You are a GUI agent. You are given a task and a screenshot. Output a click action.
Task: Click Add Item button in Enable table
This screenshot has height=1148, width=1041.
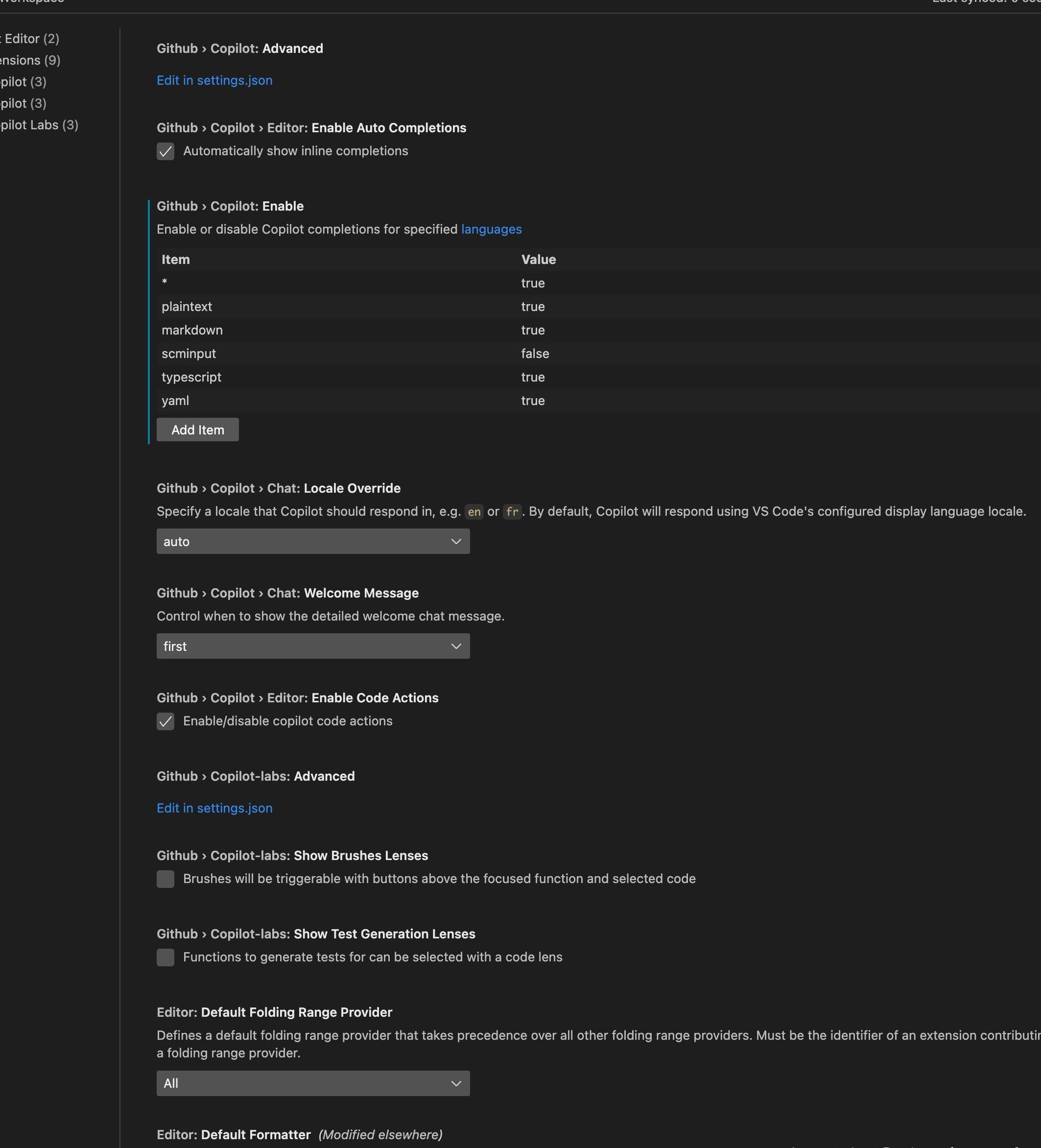[197, 428]
